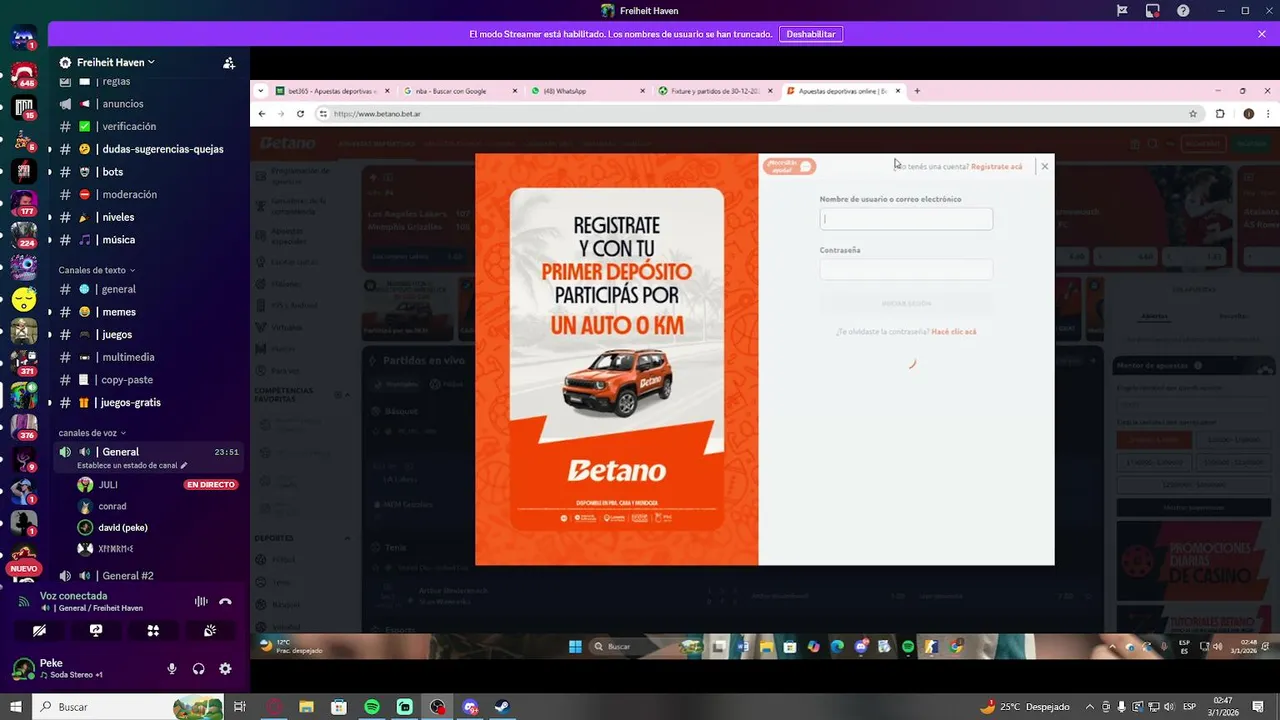This screenshot has height=720, width=1280.
Task: Click Hacé clic acá password recovery link
Action: 954,331
